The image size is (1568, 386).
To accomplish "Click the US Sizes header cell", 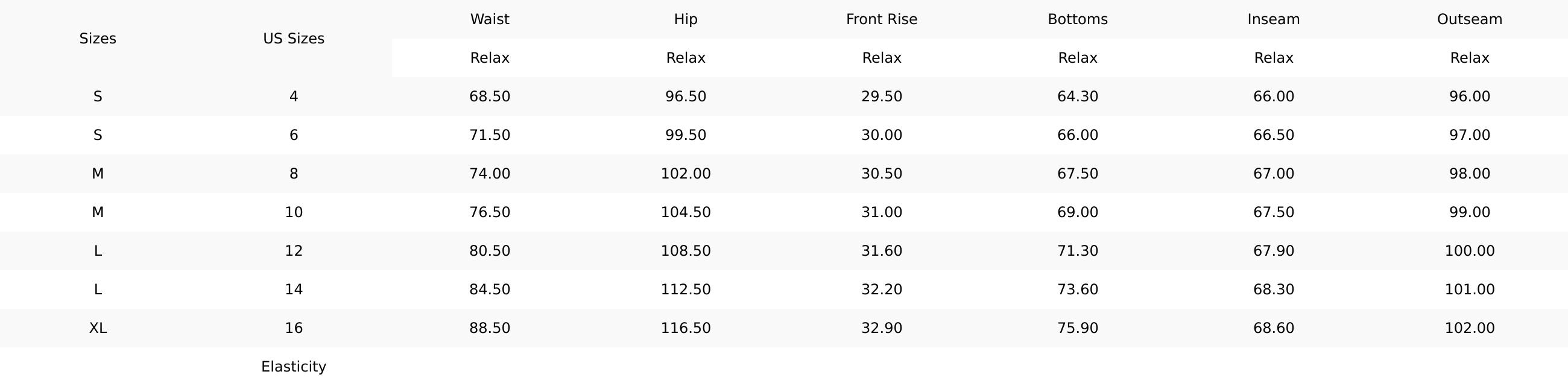I will point(293,39).
